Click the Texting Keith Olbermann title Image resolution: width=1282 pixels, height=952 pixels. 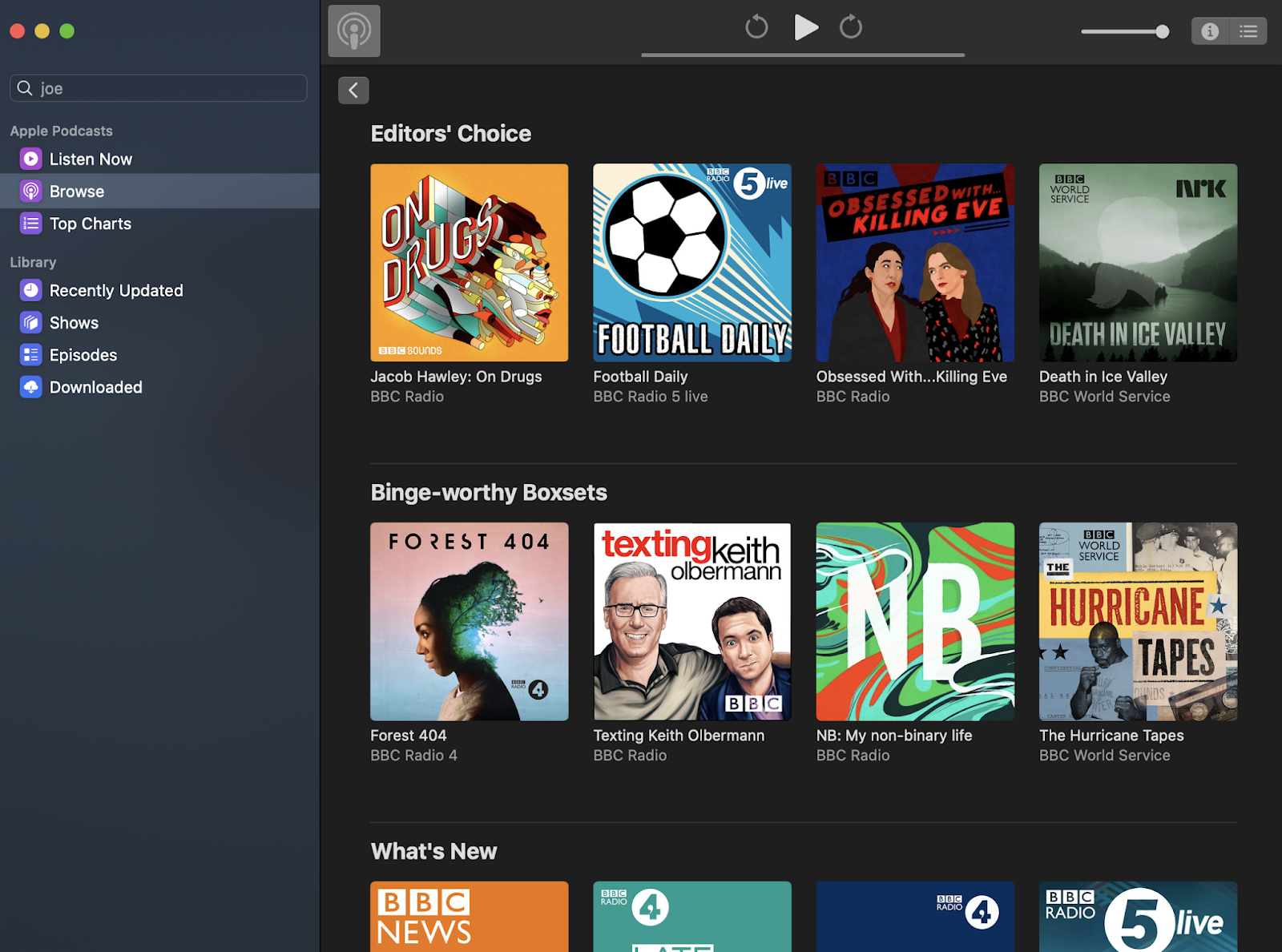click(679, 736)
